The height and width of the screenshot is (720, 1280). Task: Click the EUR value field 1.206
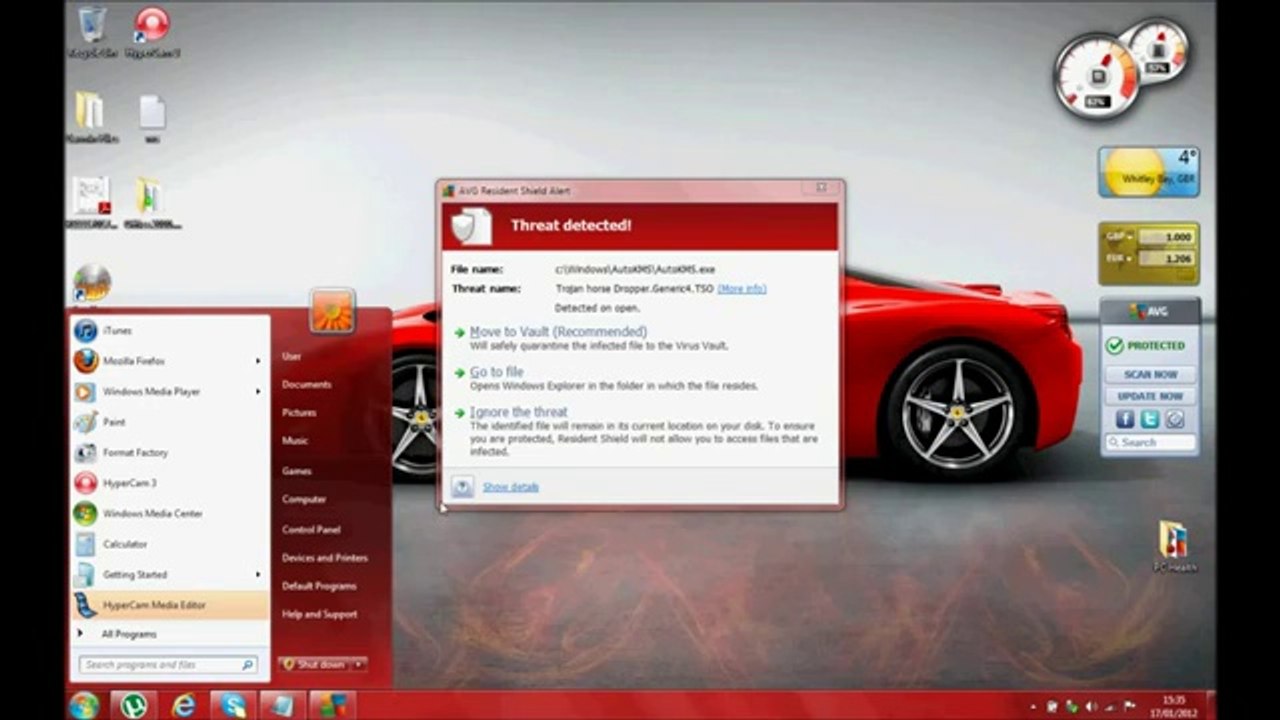coord(1166,259)
